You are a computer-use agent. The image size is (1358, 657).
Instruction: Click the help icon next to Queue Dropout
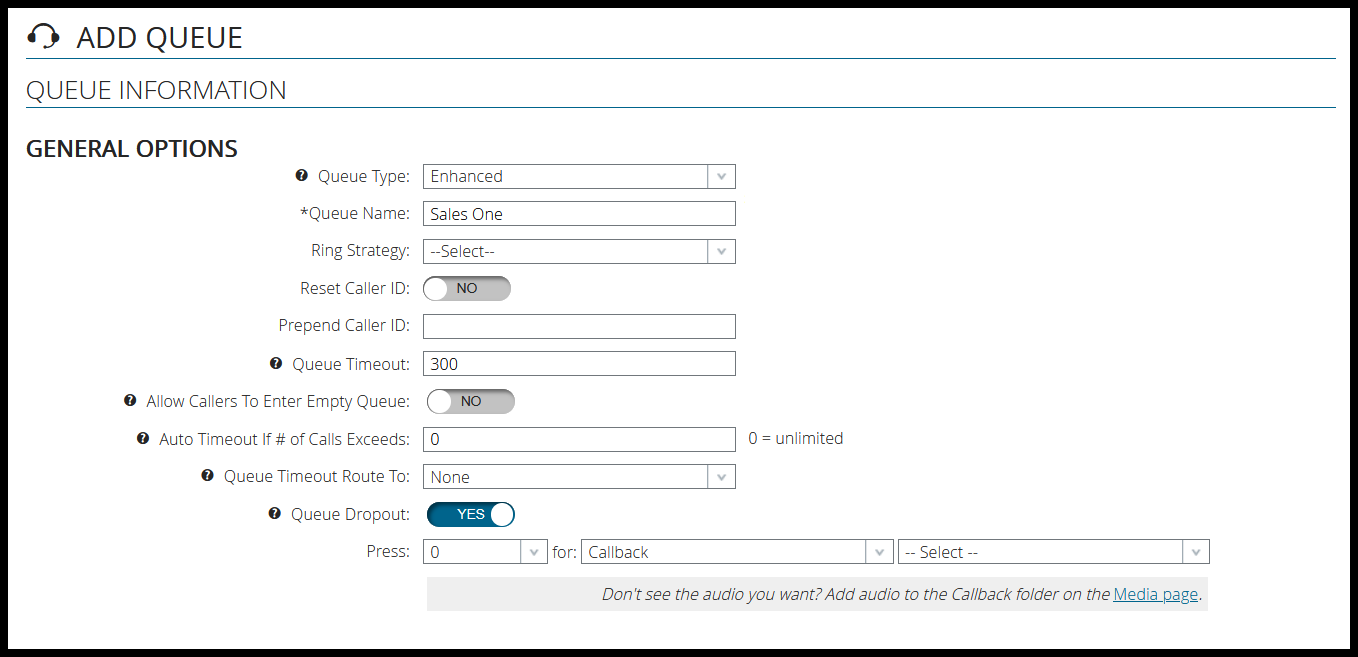pyautogui.click(x=275, y=514)
